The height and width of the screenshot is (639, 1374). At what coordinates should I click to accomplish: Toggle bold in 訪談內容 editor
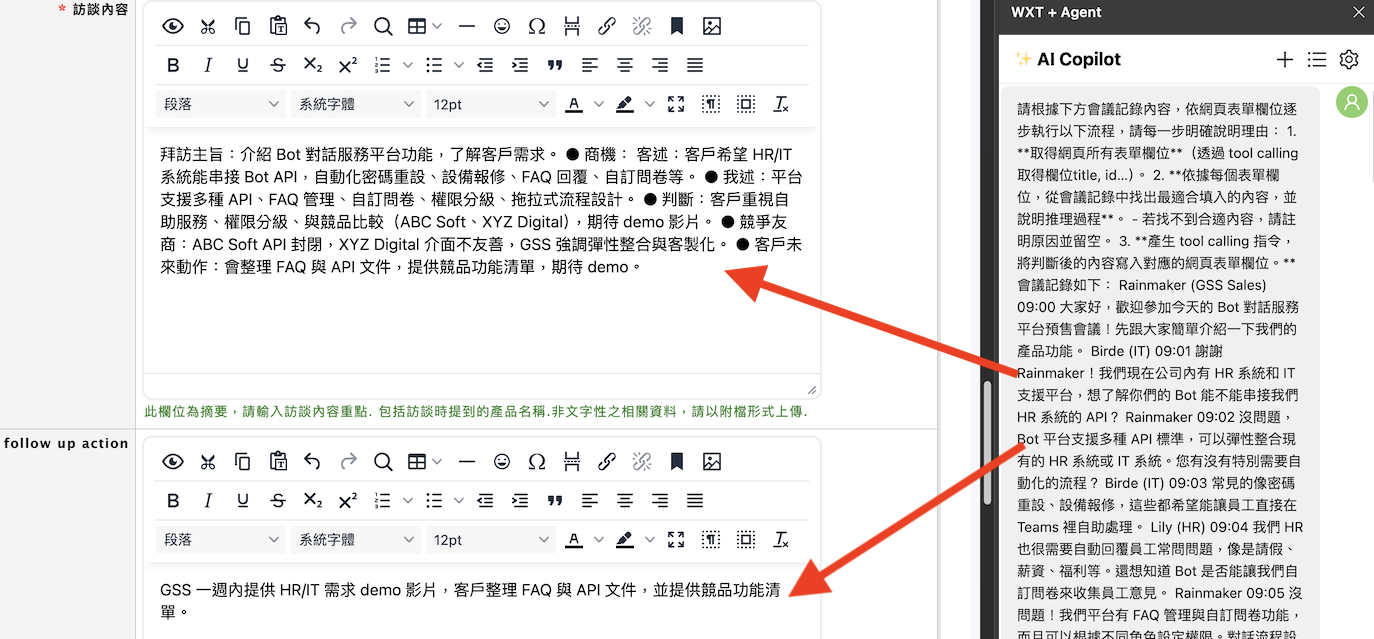(x=173, y=65)
